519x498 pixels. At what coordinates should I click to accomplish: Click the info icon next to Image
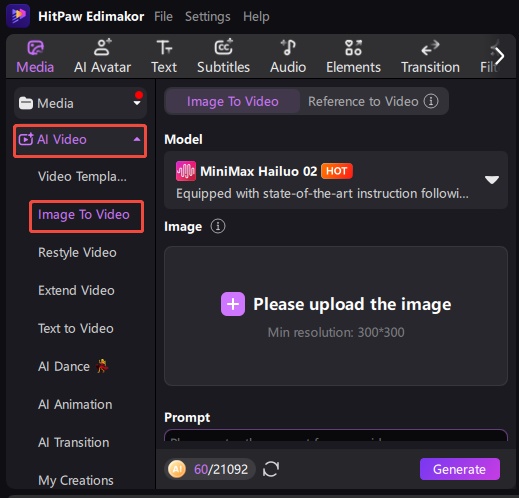click(x=218, y=226)
